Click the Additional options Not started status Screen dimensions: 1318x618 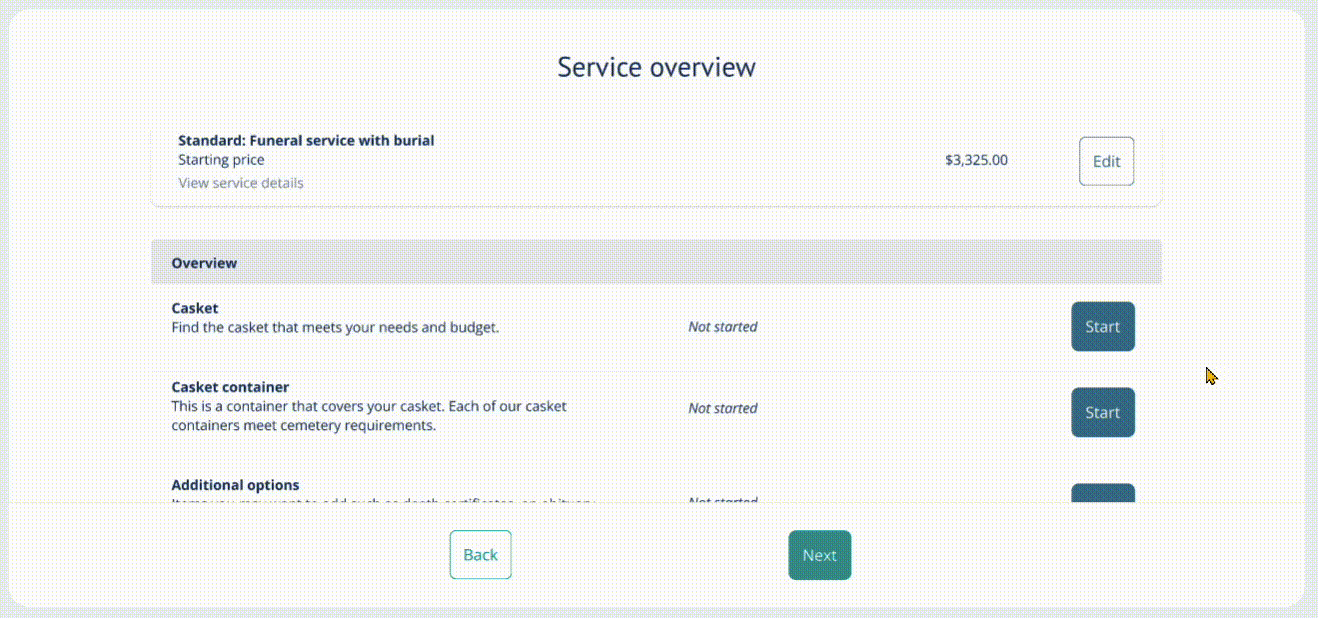tap(722, 499)
